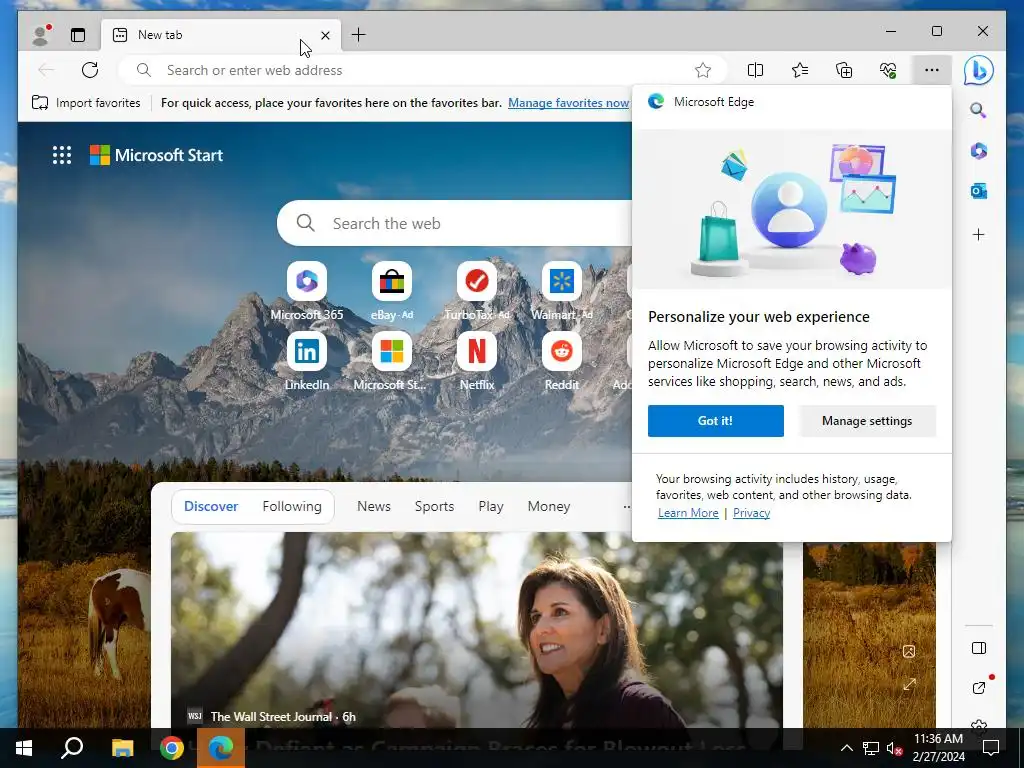Open LinkedIn quick link tile
Viewport: 1024px width, 768px height.
(307, 361)
